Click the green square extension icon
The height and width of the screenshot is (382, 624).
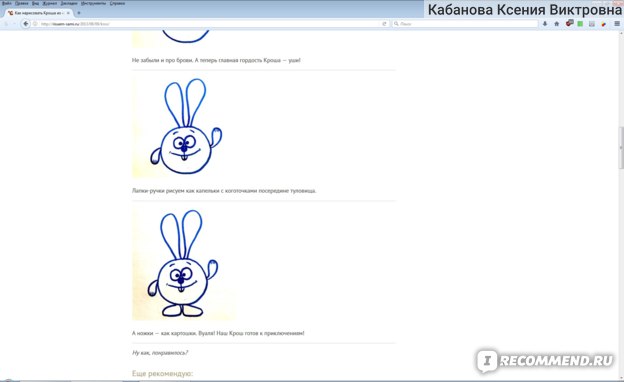tap(580, 24)
